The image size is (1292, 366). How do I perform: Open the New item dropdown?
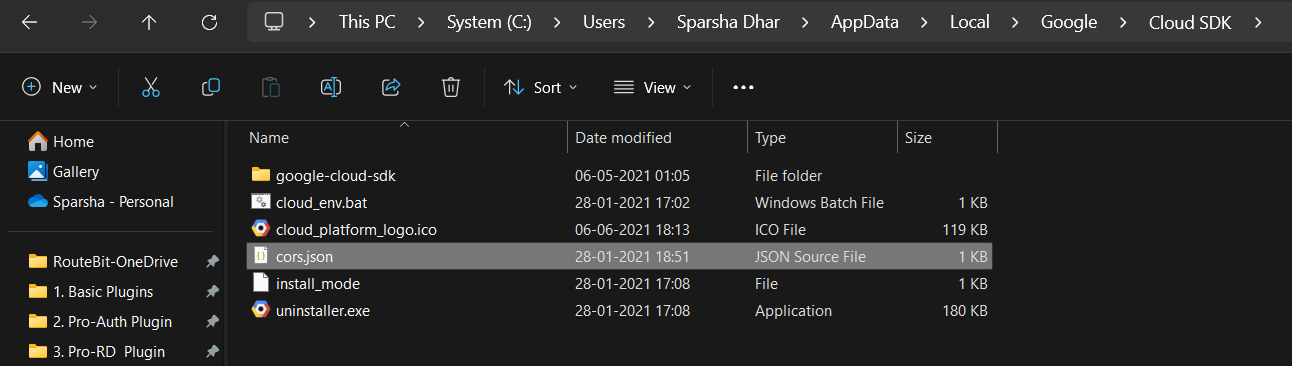point(59,87)
